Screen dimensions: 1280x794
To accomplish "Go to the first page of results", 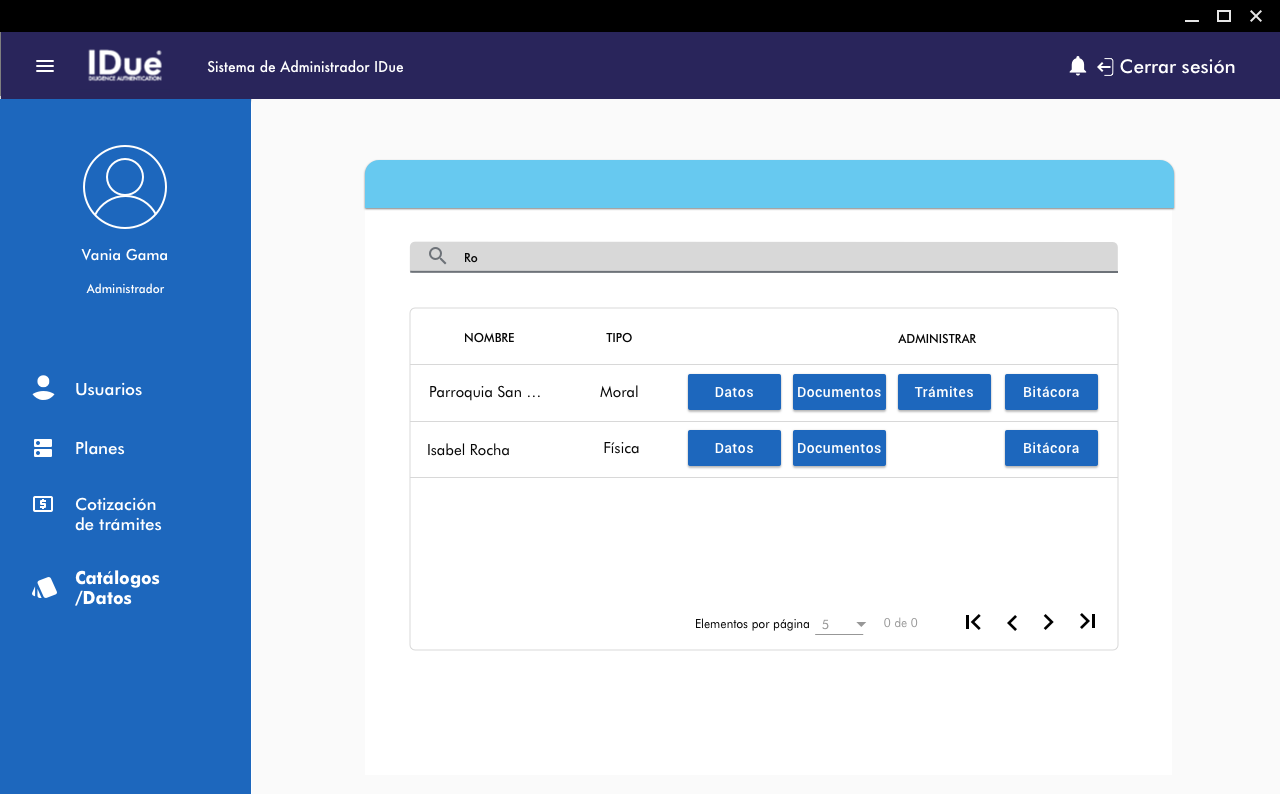I will (x=973, y=622).
